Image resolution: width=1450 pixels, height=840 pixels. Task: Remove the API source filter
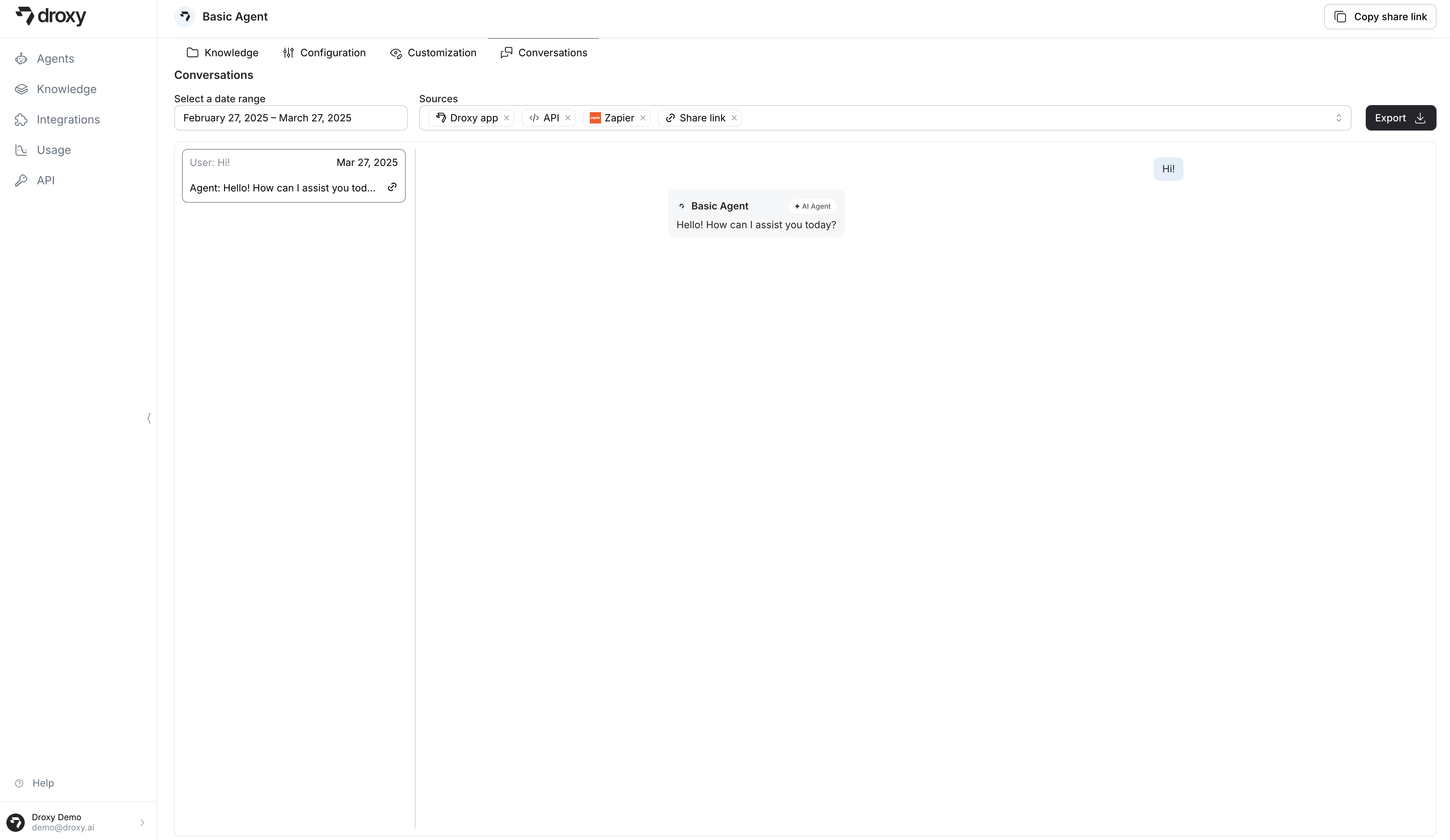pos(568,118)
